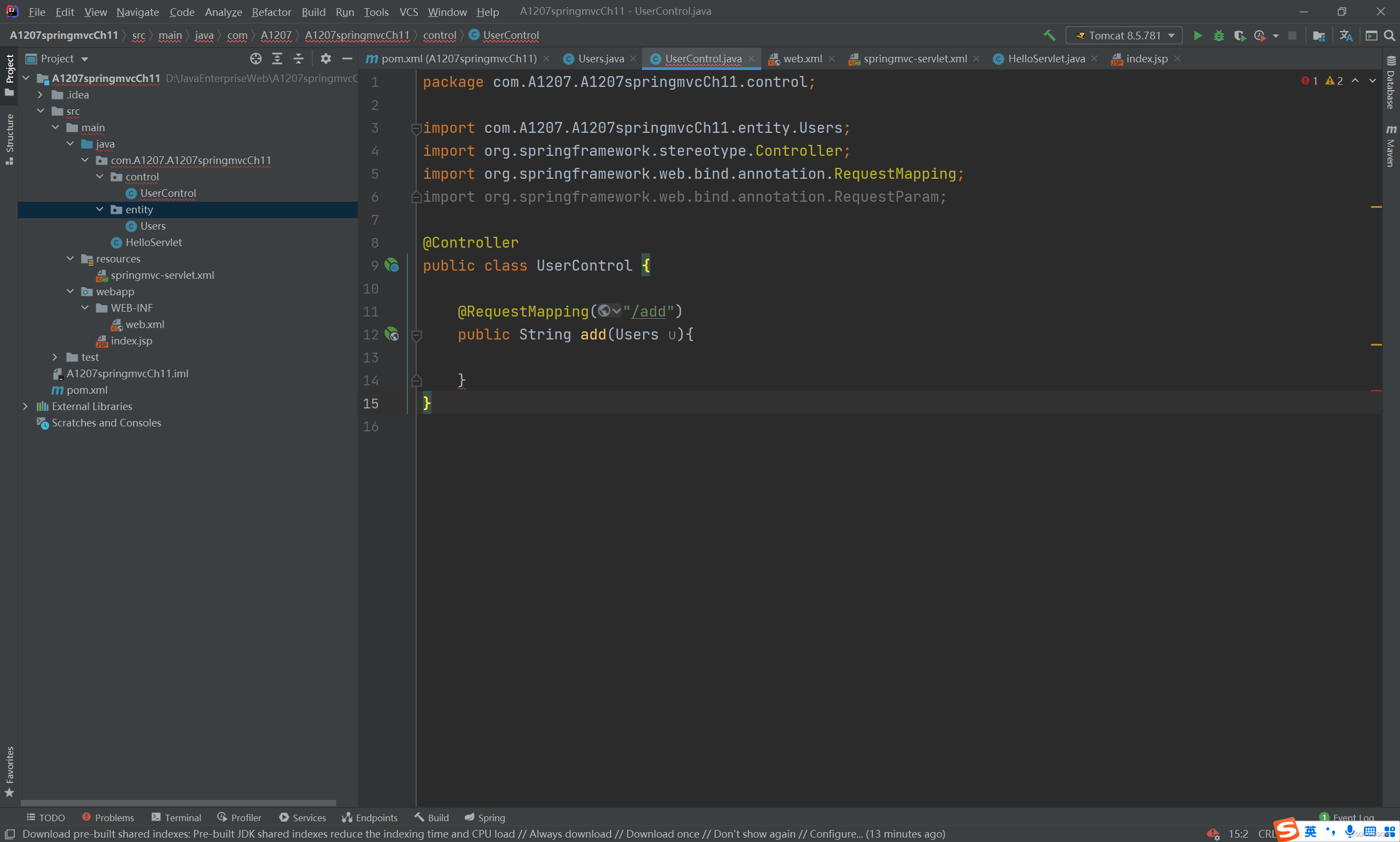Click the Project panel horizontal scrollbar

click(x=178, y=803)
